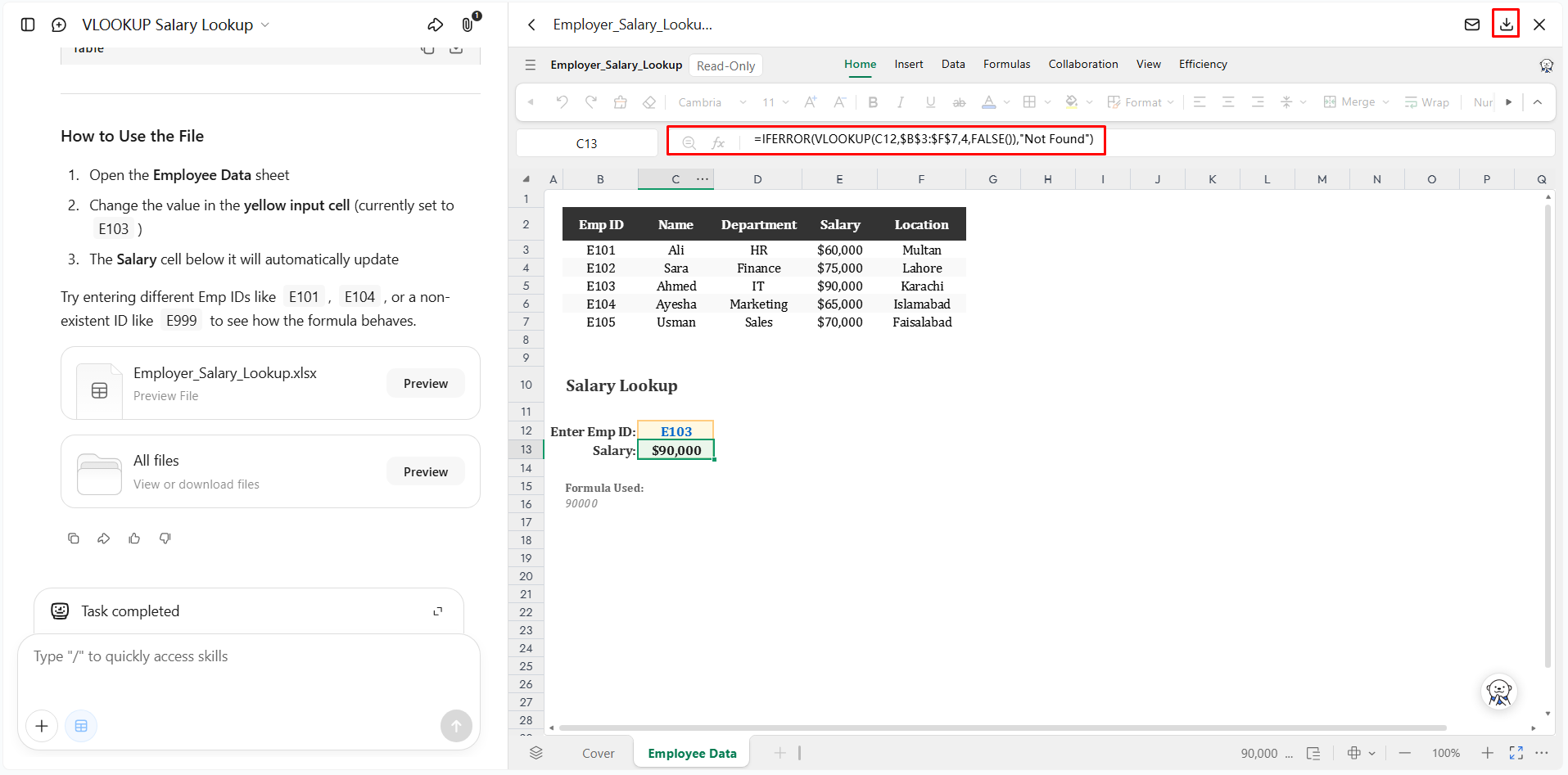Decrease the font size
Image resolution: width=1568 pixels, height=775 pixels.
pos(839,102)
